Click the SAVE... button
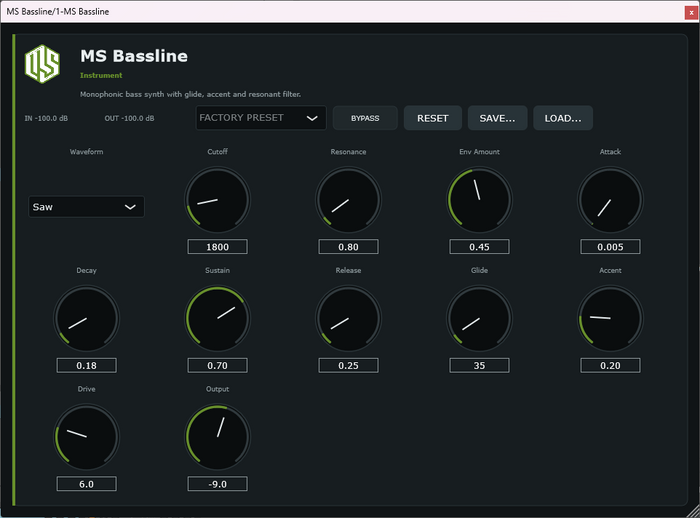The height and width of the screenshot is (518, 700). pos(497,118)
